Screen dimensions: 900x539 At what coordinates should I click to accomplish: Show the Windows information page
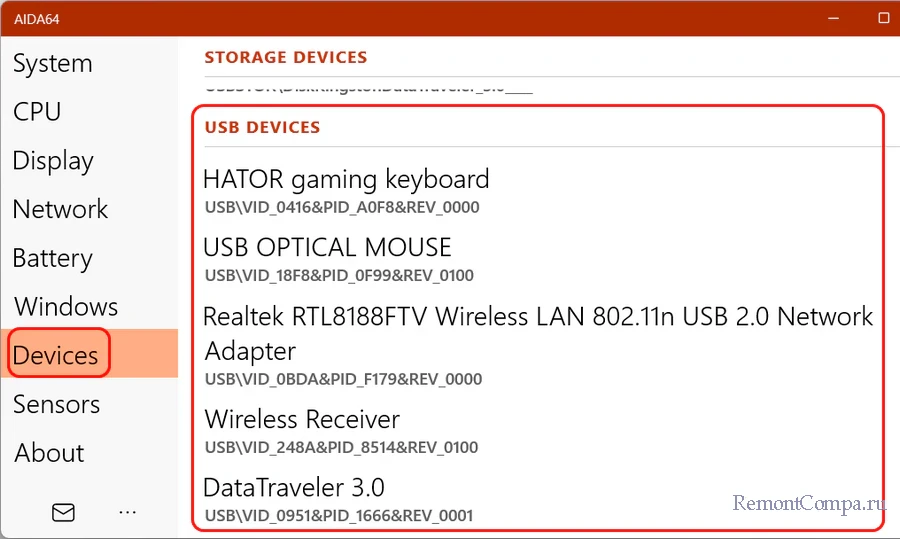pyautogui.click(x=66, y=306)
